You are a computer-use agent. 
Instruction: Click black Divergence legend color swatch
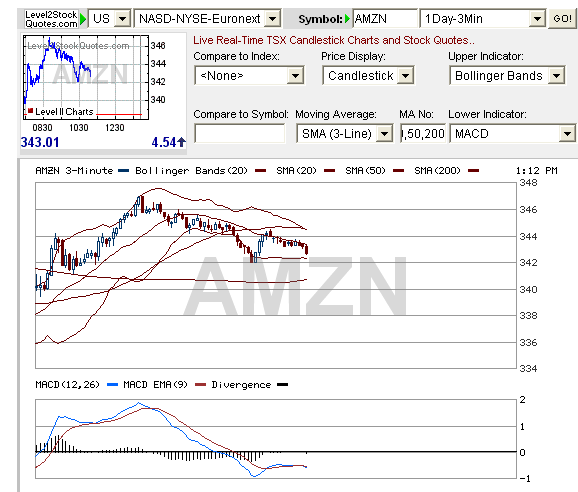tap(282, 385)
